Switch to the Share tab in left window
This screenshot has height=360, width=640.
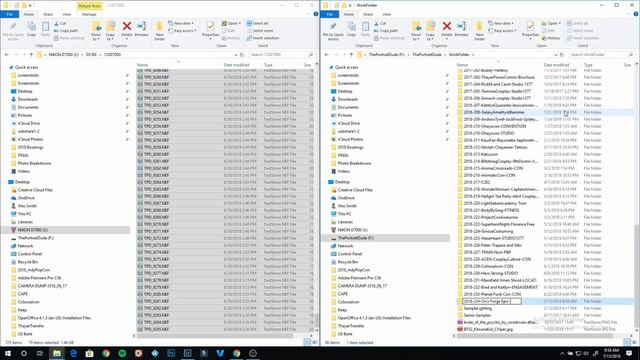click(48, 14)
